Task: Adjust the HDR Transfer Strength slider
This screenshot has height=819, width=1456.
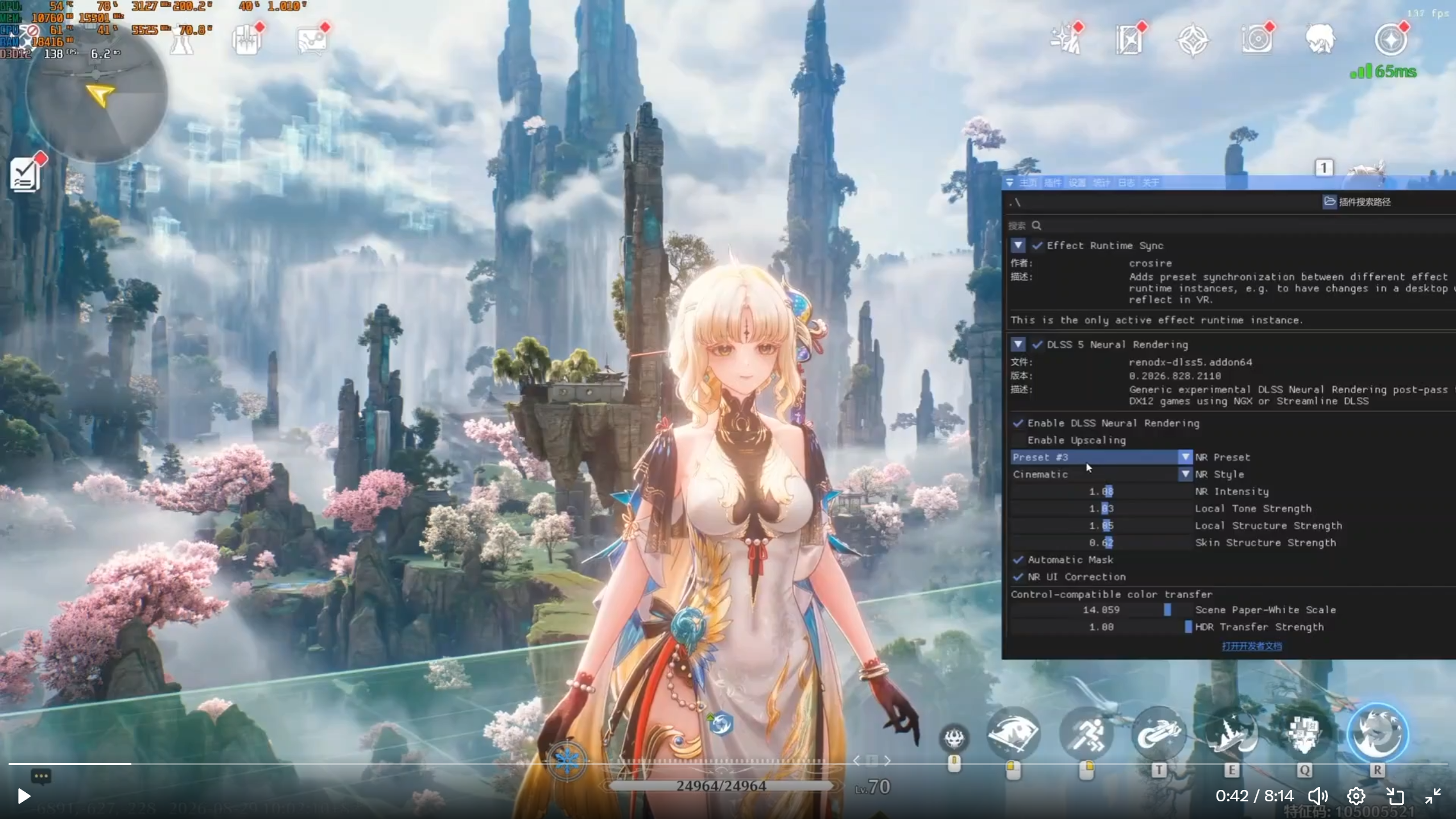Action: point(1101,627)
